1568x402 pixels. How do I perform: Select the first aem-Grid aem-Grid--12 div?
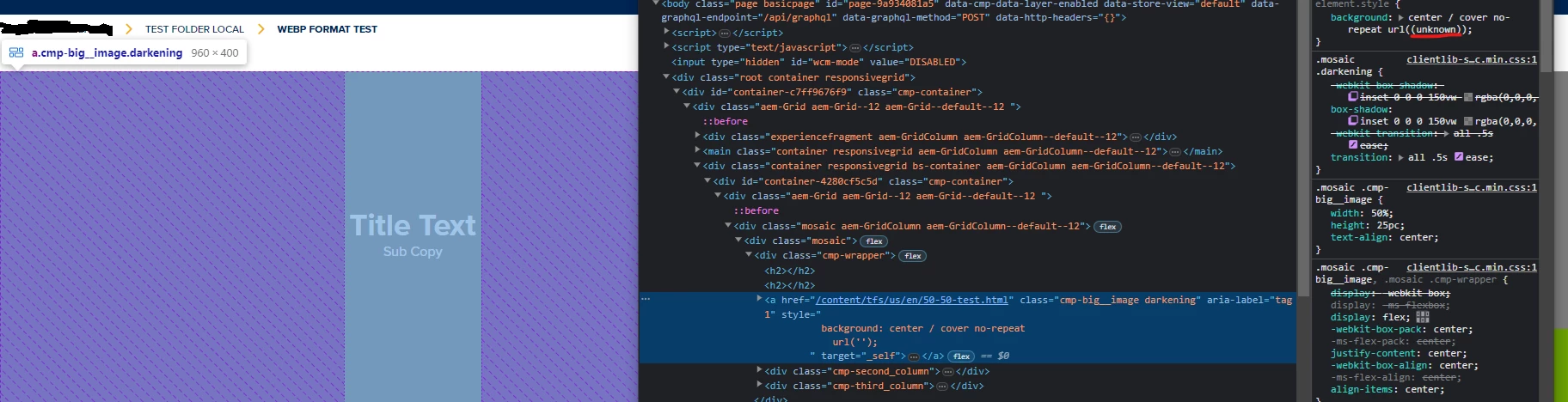pos(856,107)
